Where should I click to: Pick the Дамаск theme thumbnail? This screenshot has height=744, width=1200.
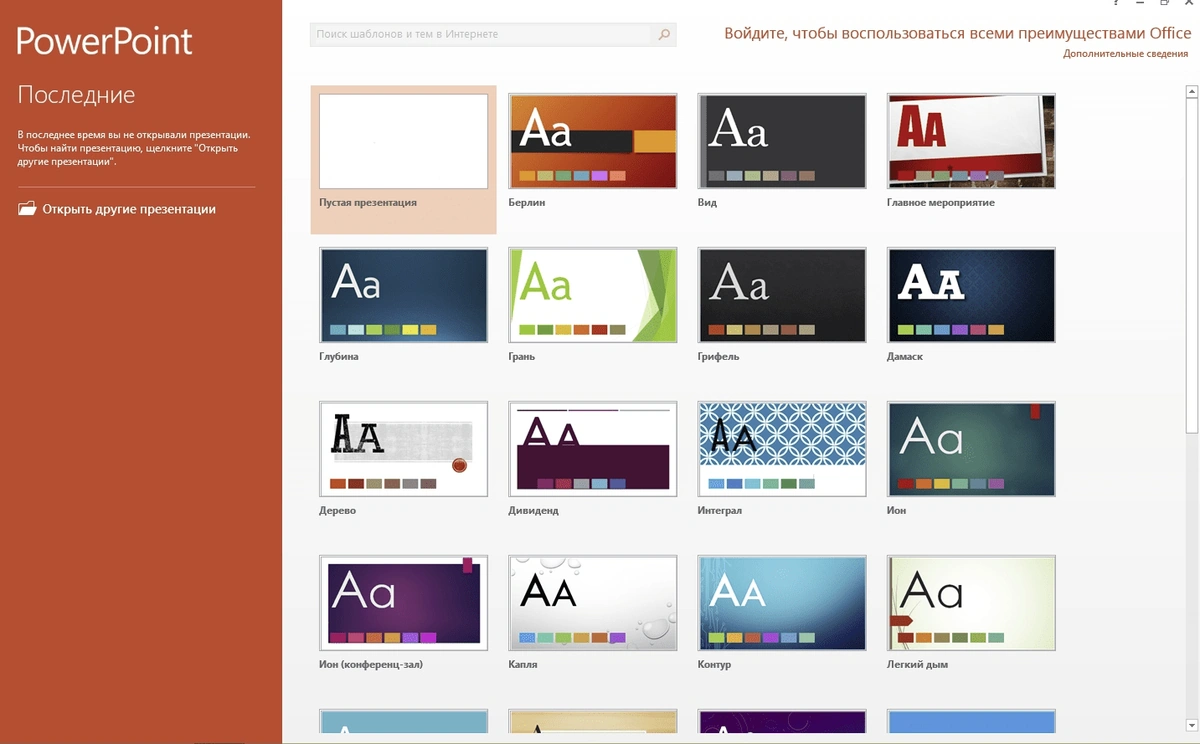(971, 295)
